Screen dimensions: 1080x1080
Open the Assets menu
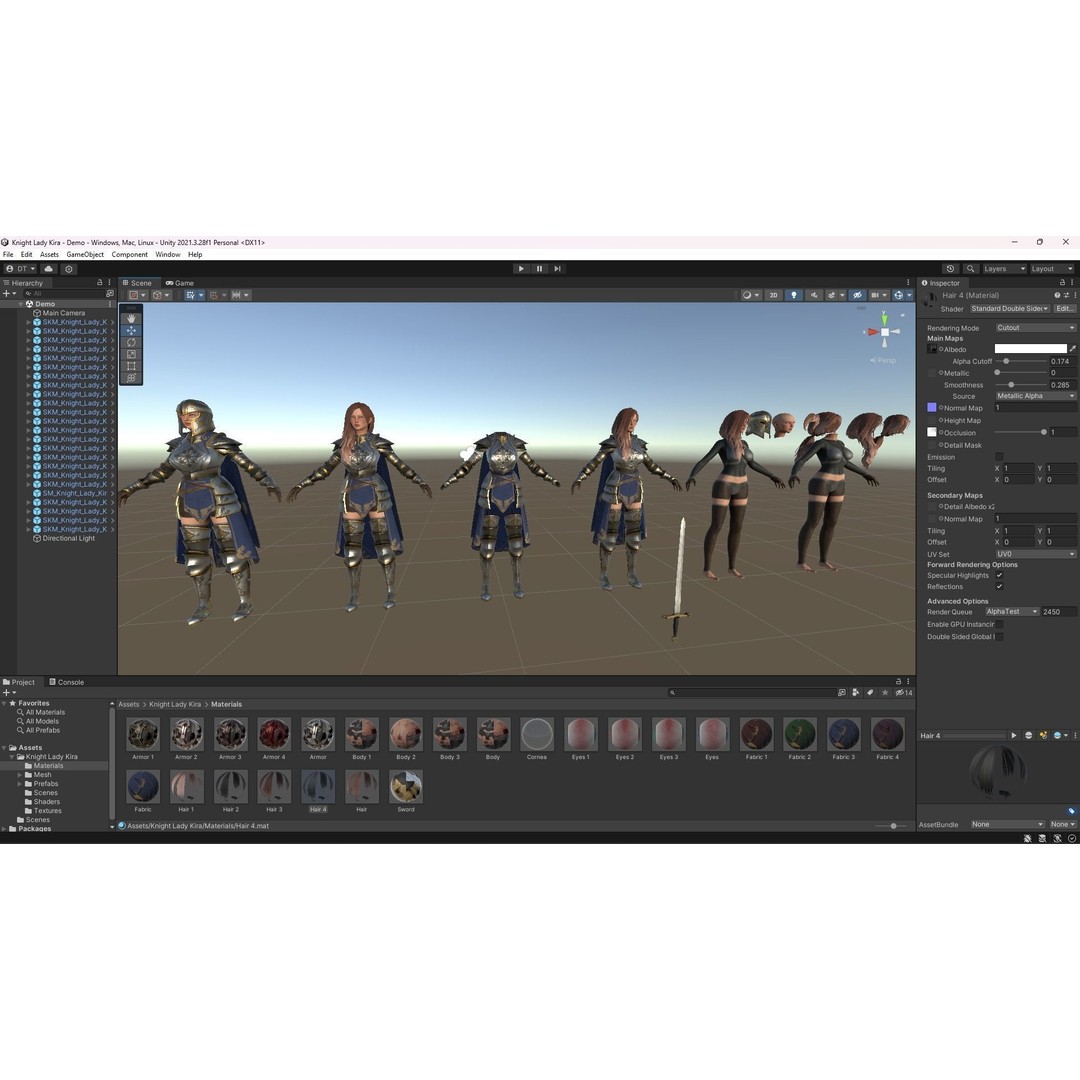49,254
